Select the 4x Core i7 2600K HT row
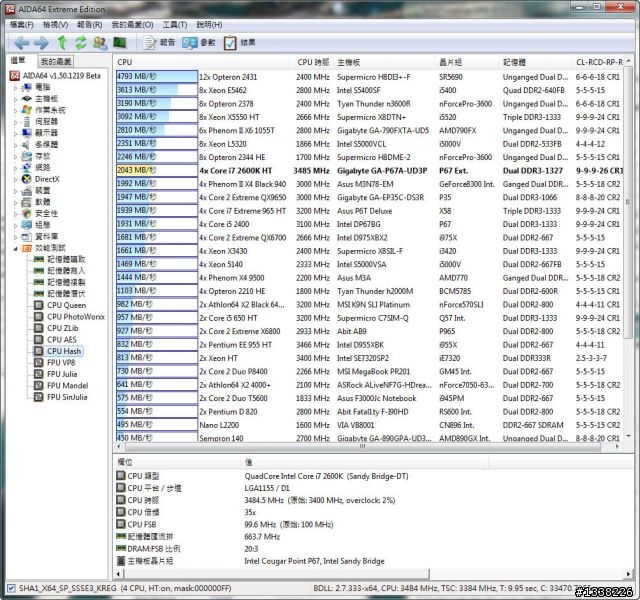This screenshot has width=640, height=600. pyautogui.click(x=369, y=171)
